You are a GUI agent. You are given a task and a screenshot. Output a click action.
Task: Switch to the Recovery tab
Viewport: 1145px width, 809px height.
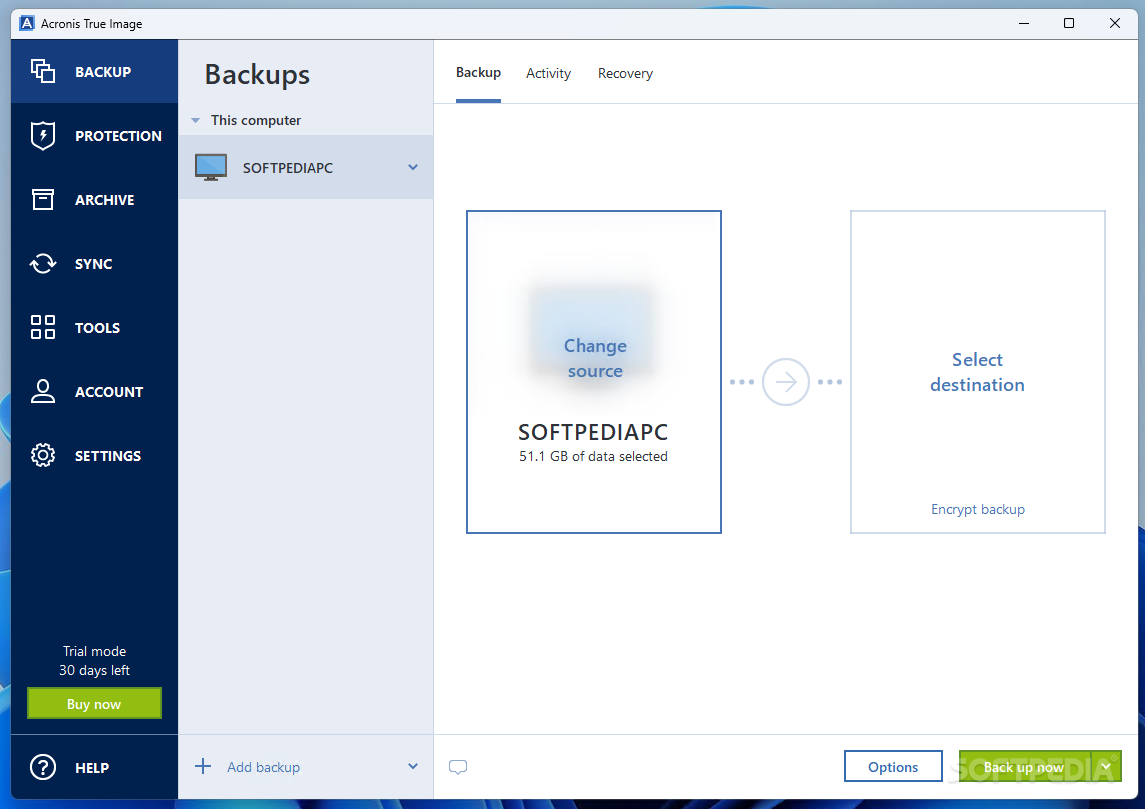[x=625, y=73]
